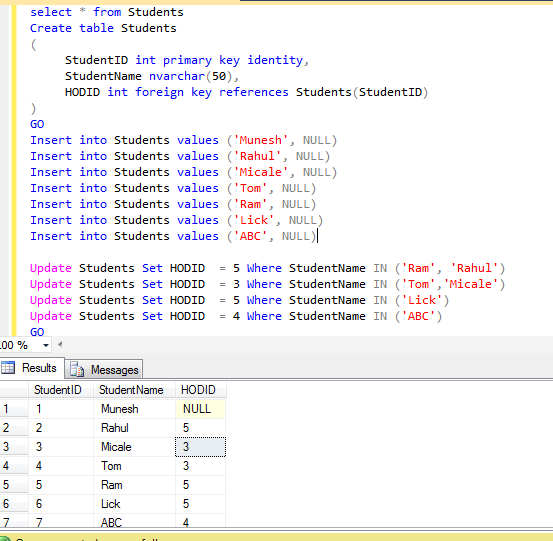Click the HODID column header

coord(201,390)
